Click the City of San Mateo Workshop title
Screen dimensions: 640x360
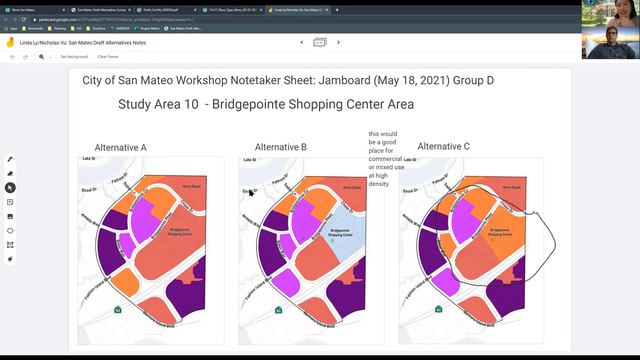tap(288, 80)
